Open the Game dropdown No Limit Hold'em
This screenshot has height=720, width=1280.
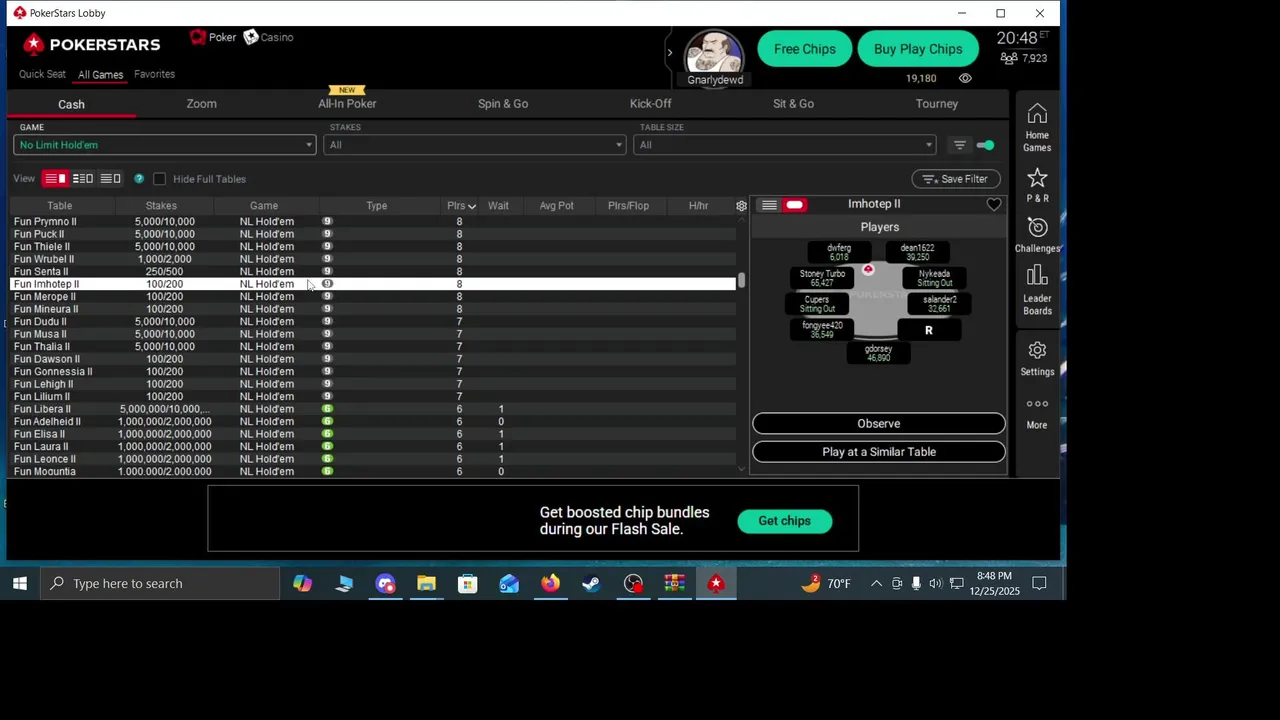[x=165, y=145]
